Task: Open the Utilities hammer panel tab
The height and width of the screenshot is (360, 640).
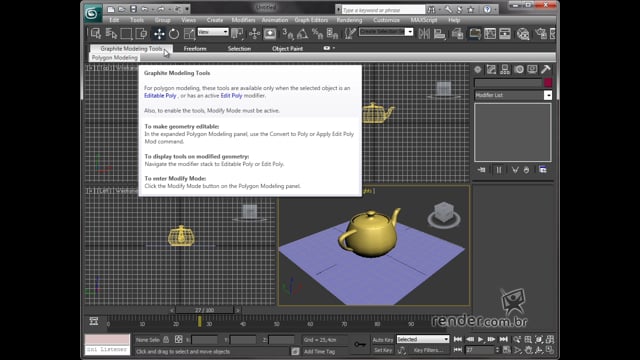Action: (546, 70)
